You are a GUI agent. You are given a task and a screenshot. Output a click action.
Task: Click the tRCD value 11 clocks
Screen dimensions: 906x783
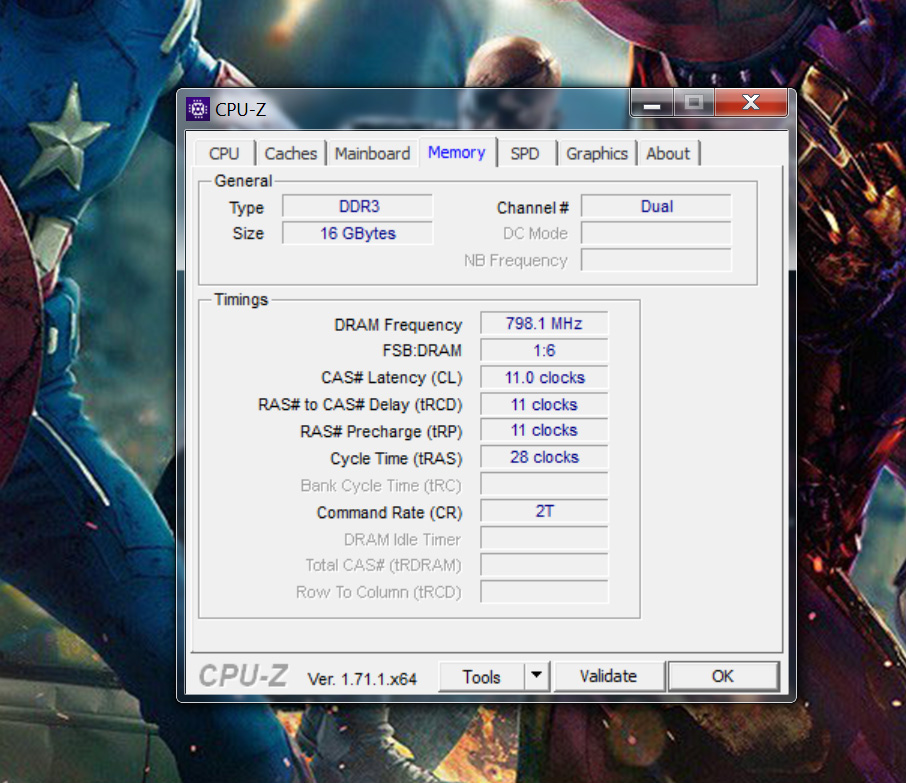click(x=544, y=405)
